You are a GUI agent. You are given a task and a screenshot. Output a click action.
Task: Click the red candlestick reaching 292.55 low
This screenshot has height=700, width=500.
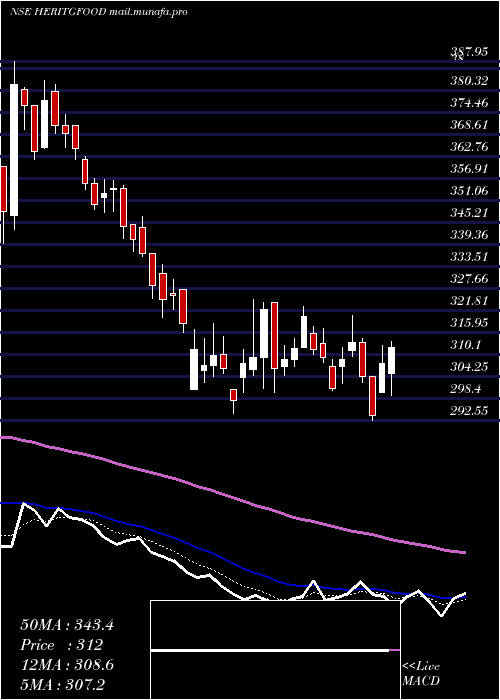click(372, 396)
